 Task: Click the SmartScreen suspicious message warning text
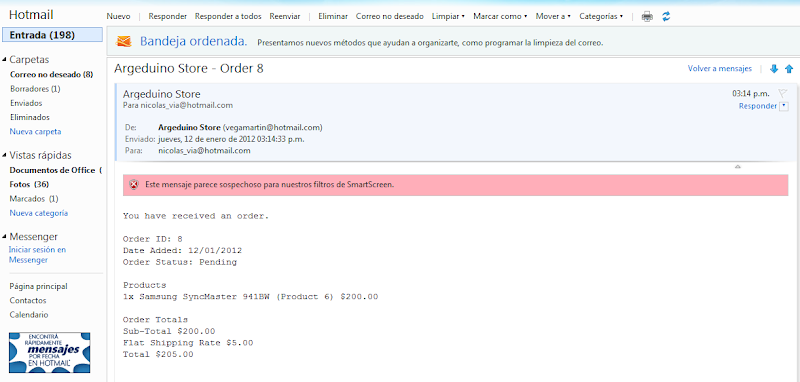pos(270,185)
